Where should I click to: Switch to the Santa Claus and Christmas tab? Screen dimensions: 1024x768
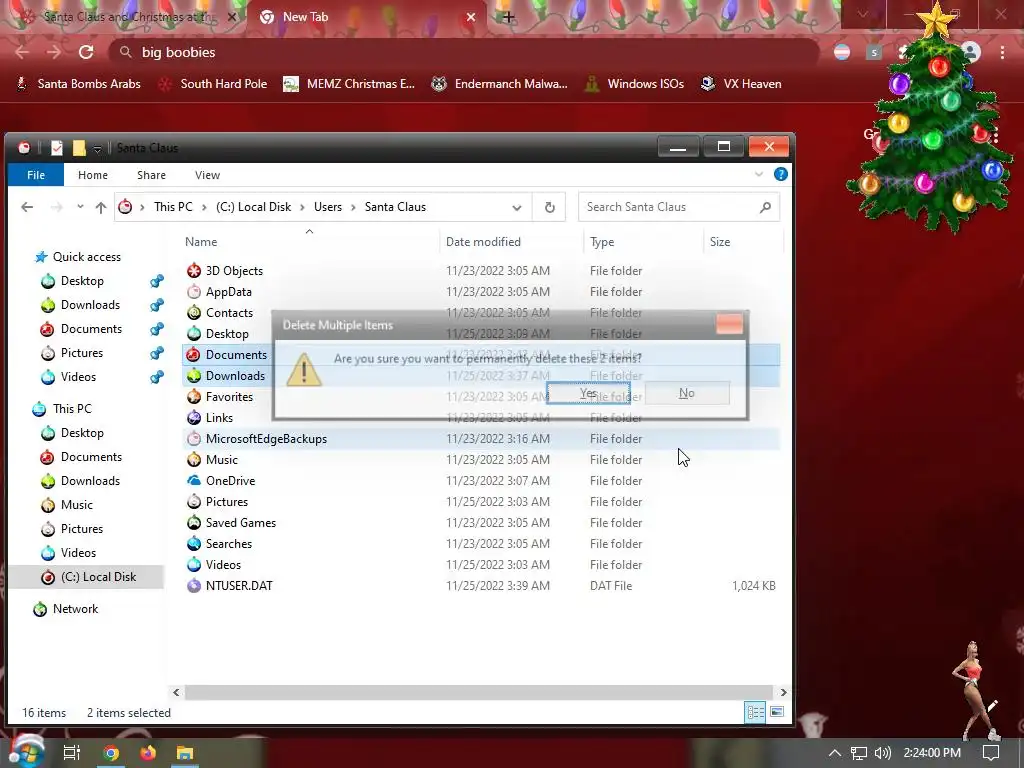pos(129,18)
